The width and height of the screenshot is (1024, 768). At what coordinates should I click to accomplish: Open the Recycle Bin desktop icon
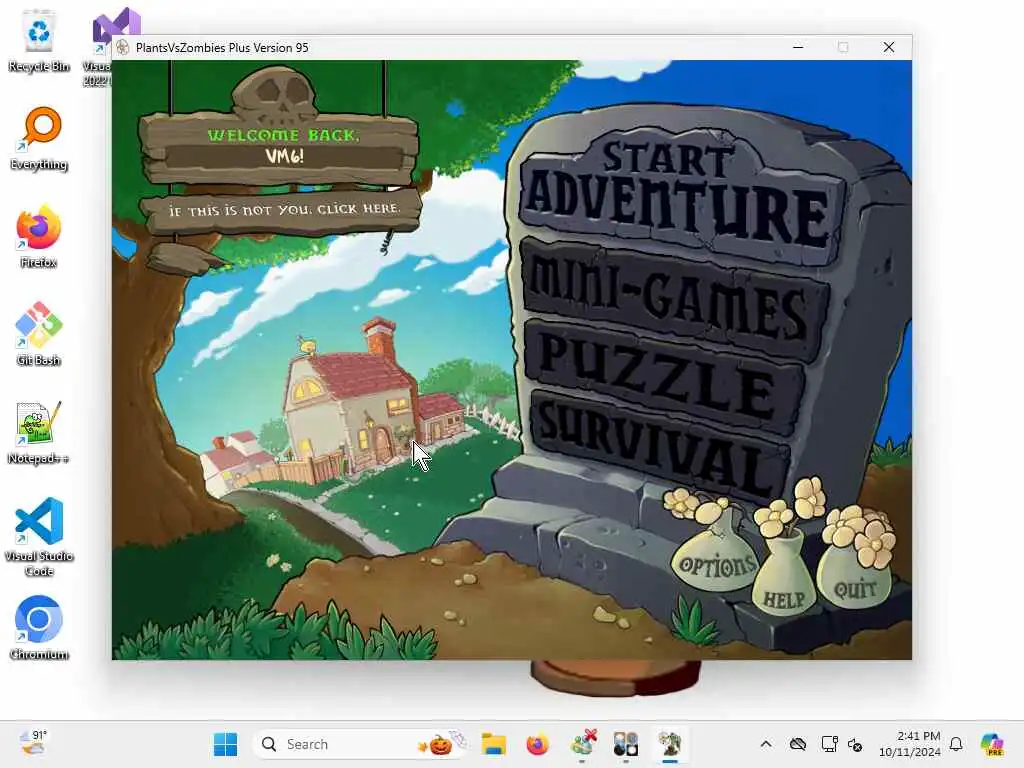(39, 40)
